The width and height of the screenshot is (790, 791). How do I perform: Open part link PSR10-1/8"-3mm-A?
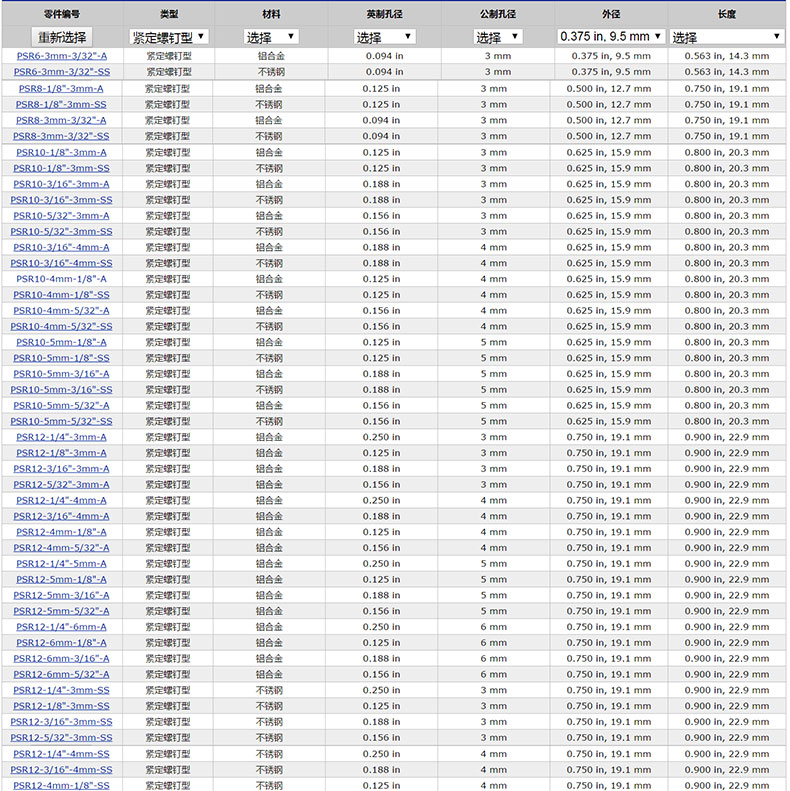coord(62,152)
